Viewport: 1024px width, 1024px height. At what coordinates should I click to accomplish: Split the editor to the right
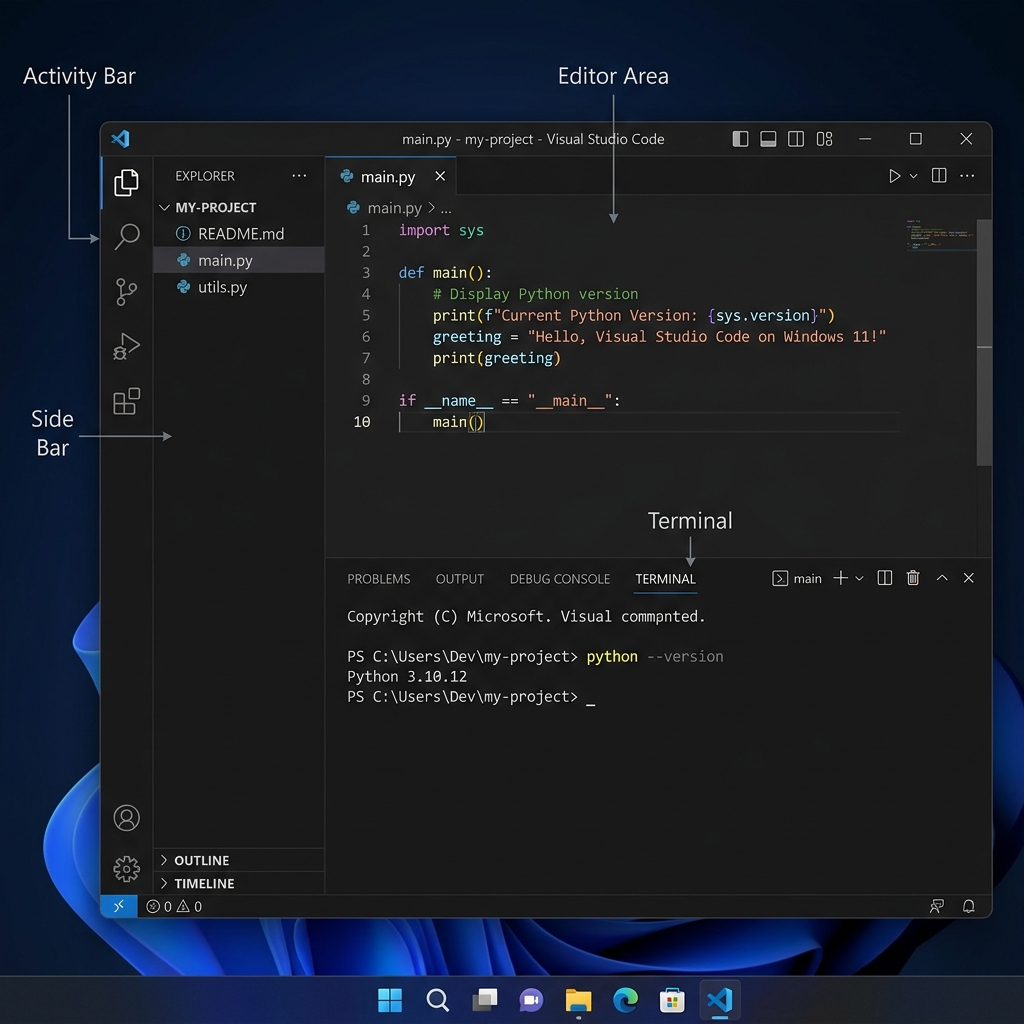click(x=939, y=175)
